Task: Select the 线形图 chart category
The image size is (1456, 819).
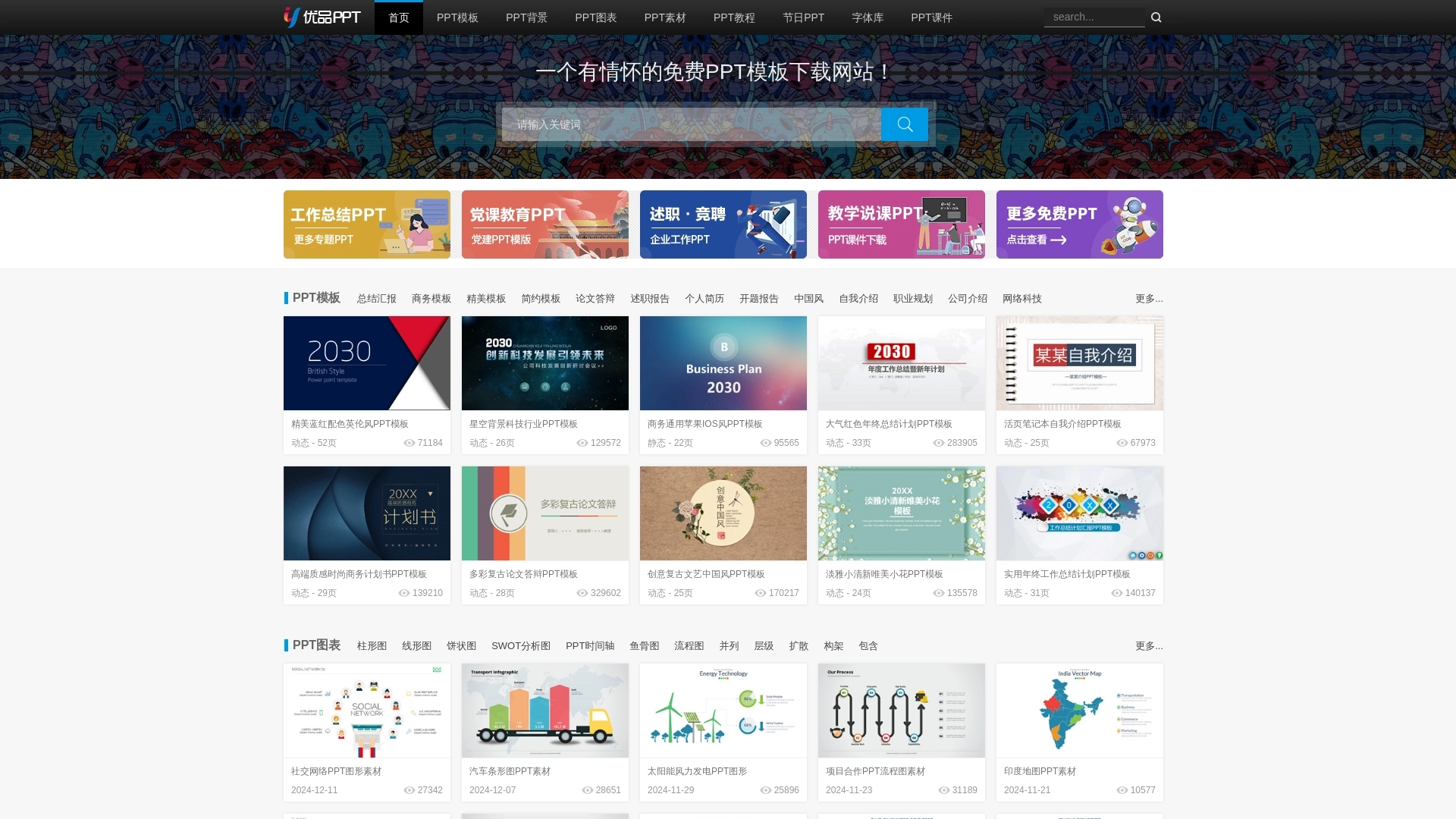Action: tap(416, 646)
